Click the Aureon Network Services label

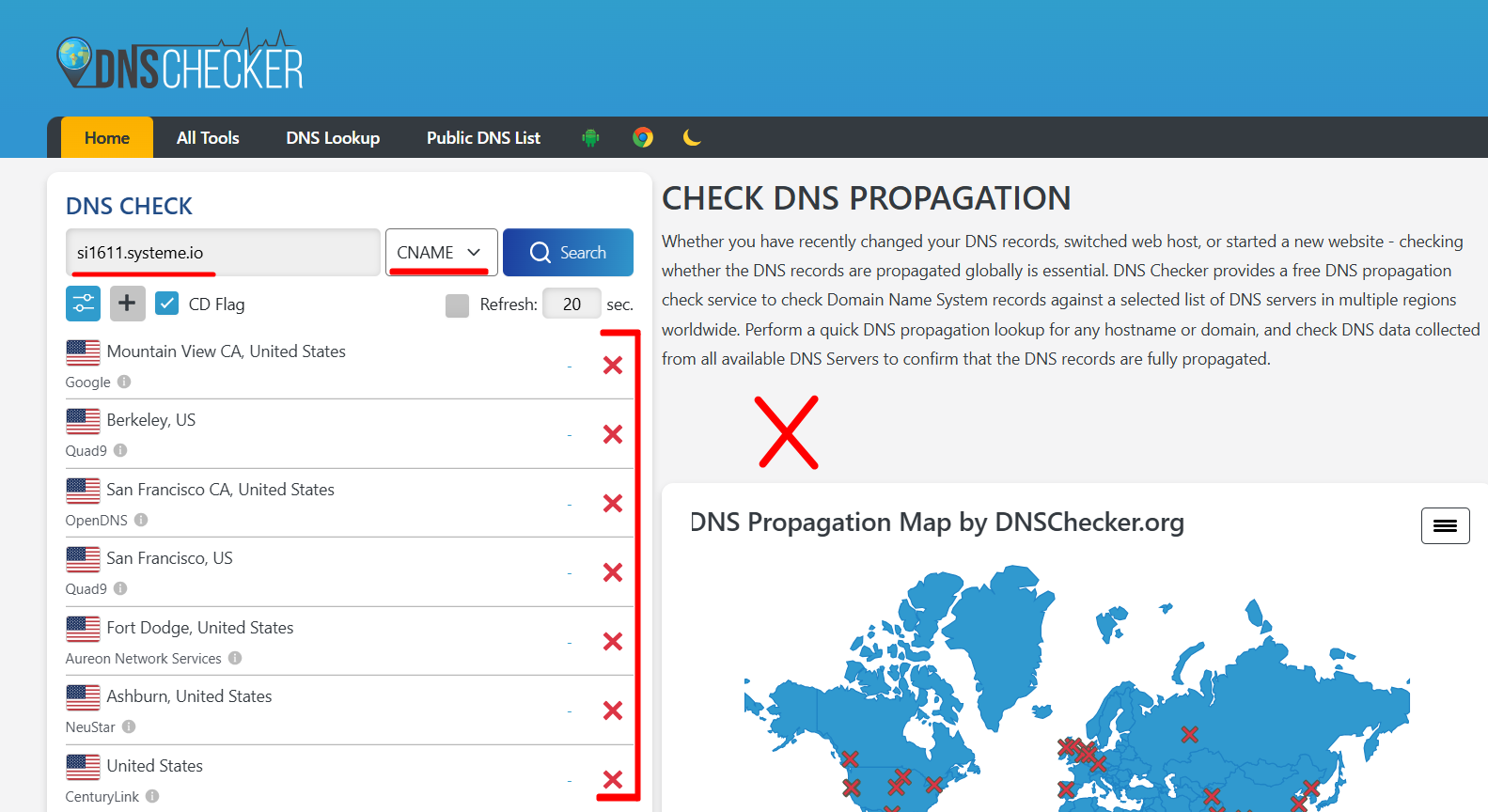tap(143, 659)
